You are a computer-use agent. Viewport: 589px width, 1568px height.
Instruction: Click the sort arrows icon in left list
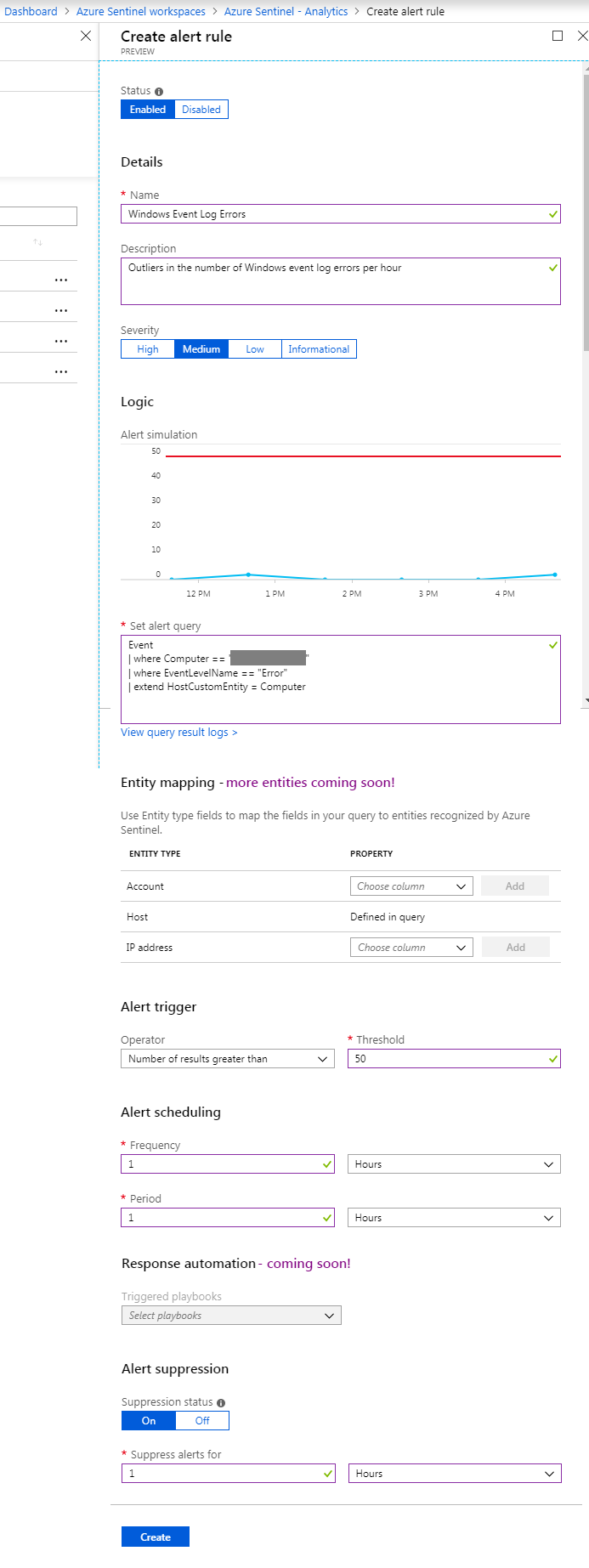(x=37, y=242)
